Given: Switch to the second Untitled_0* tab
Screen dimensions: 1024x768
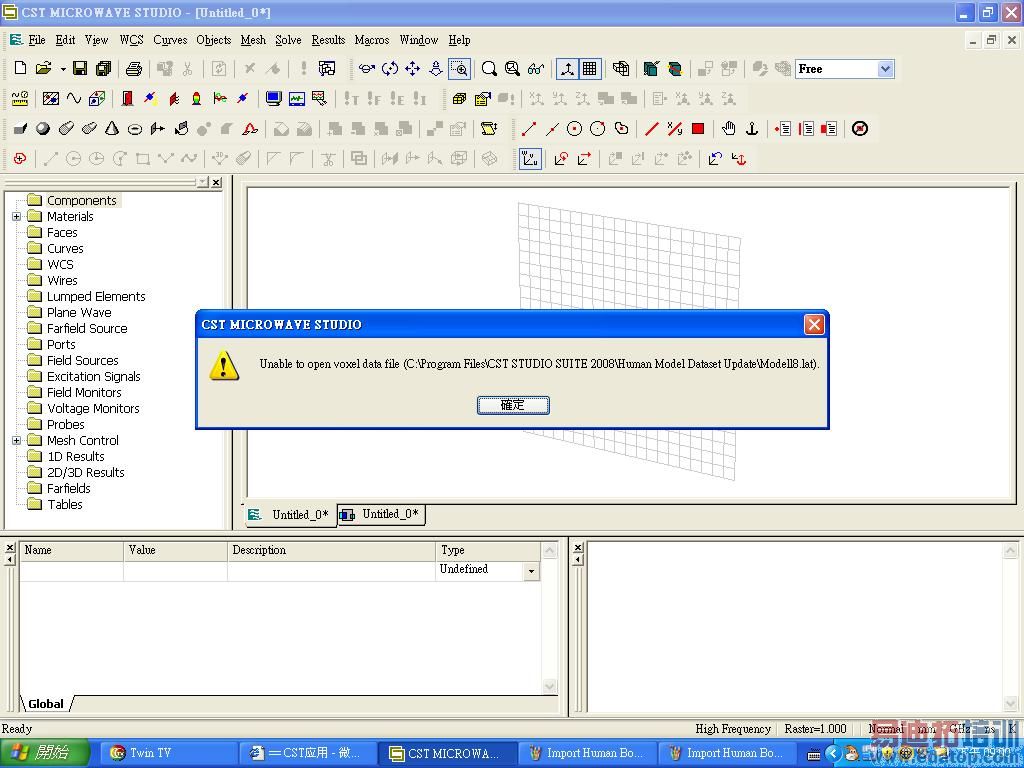Looking at the screenshot, I should coord(382,515).
